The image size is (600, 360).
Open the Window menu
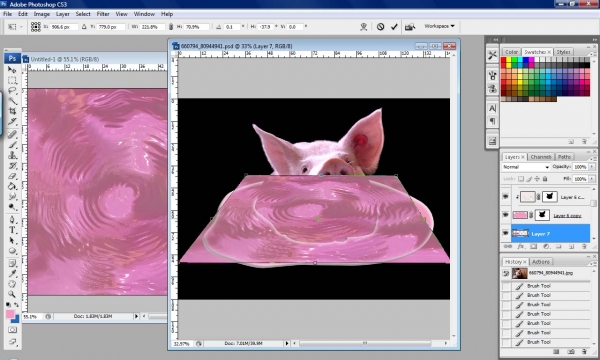(x=144, y=14)
